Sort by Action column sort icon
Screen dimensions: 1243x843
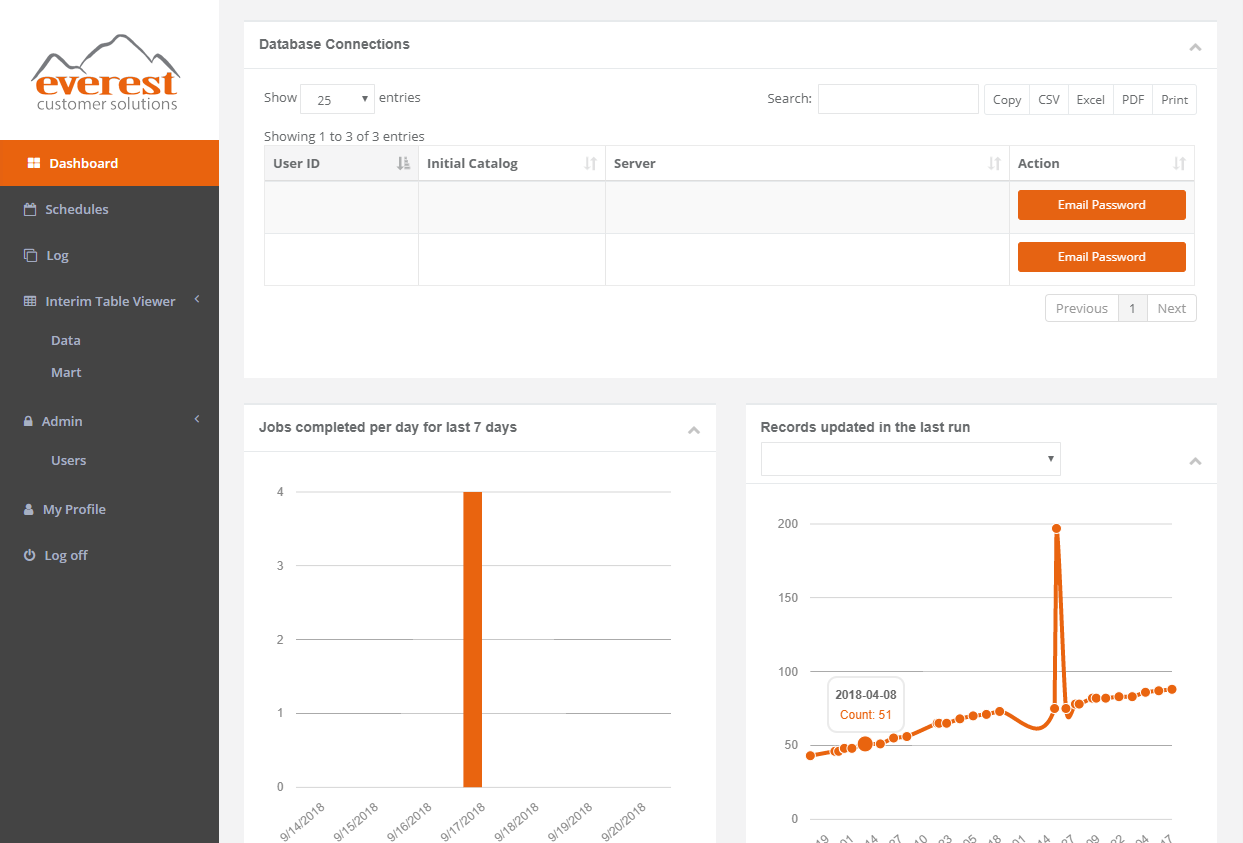point(1179,163)
